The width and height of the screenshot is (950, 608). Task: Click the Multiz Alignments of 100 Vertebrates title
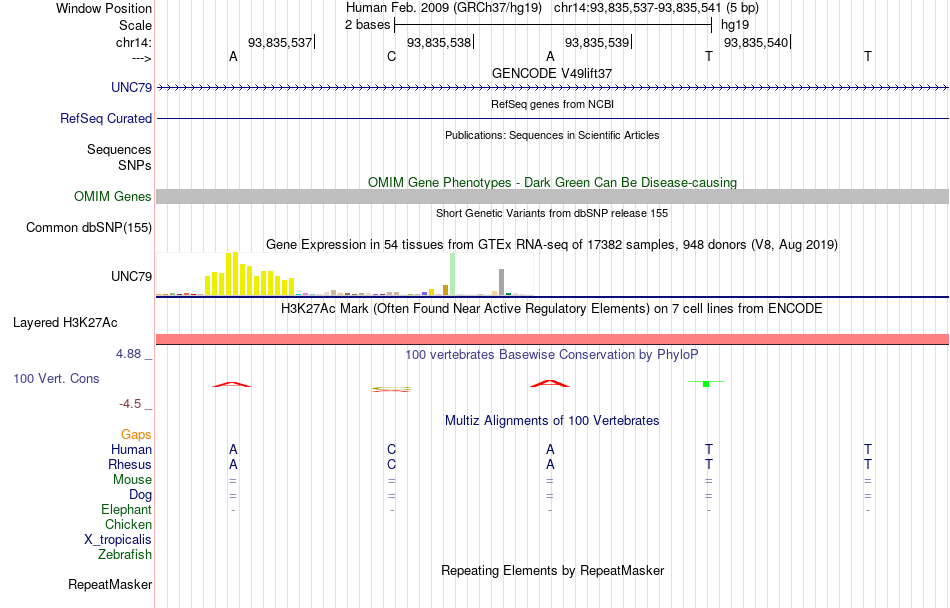click(552, 420)
